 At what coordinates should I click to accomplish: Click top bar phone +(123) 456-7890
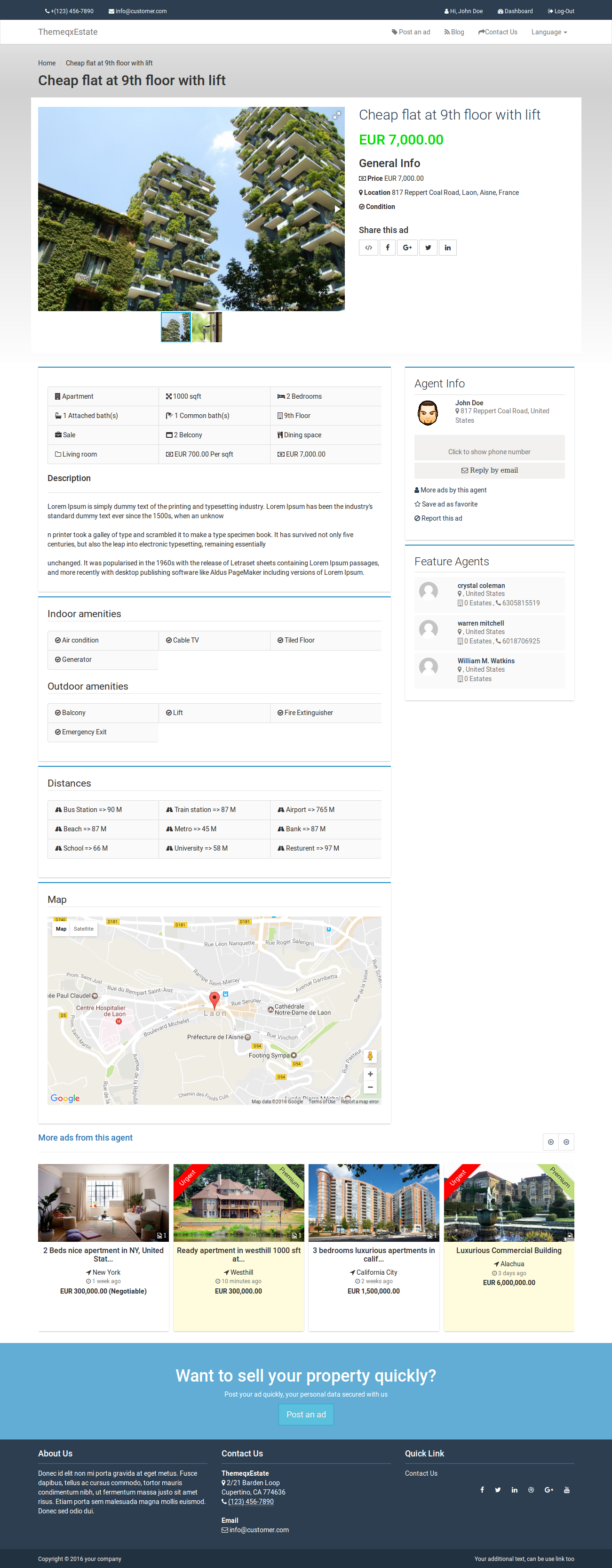tap(69, 11)
